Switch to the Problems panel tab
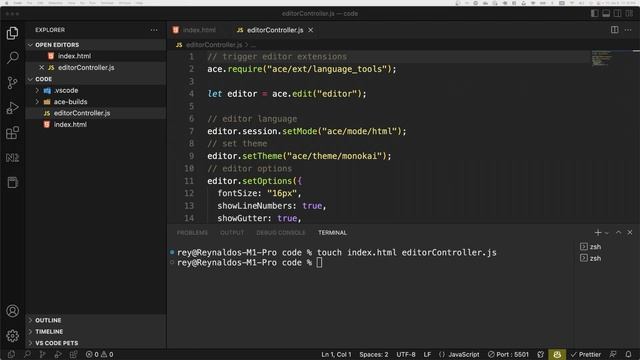 pyautogui.click(x=192, y=233)
